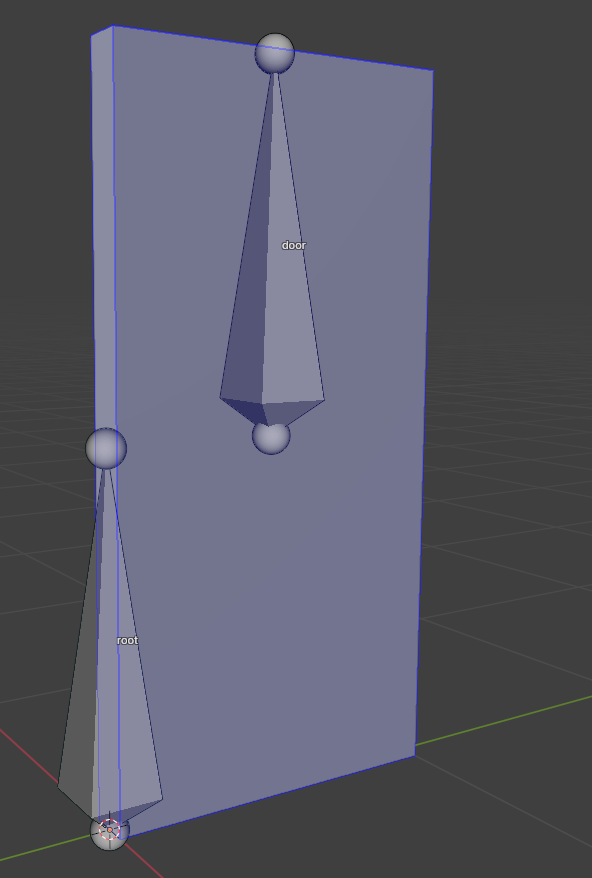The height and width of the screenshot is (878, 592).
Task: Select the root bone's upper tip sphere
Action: (x=106, y=449)
